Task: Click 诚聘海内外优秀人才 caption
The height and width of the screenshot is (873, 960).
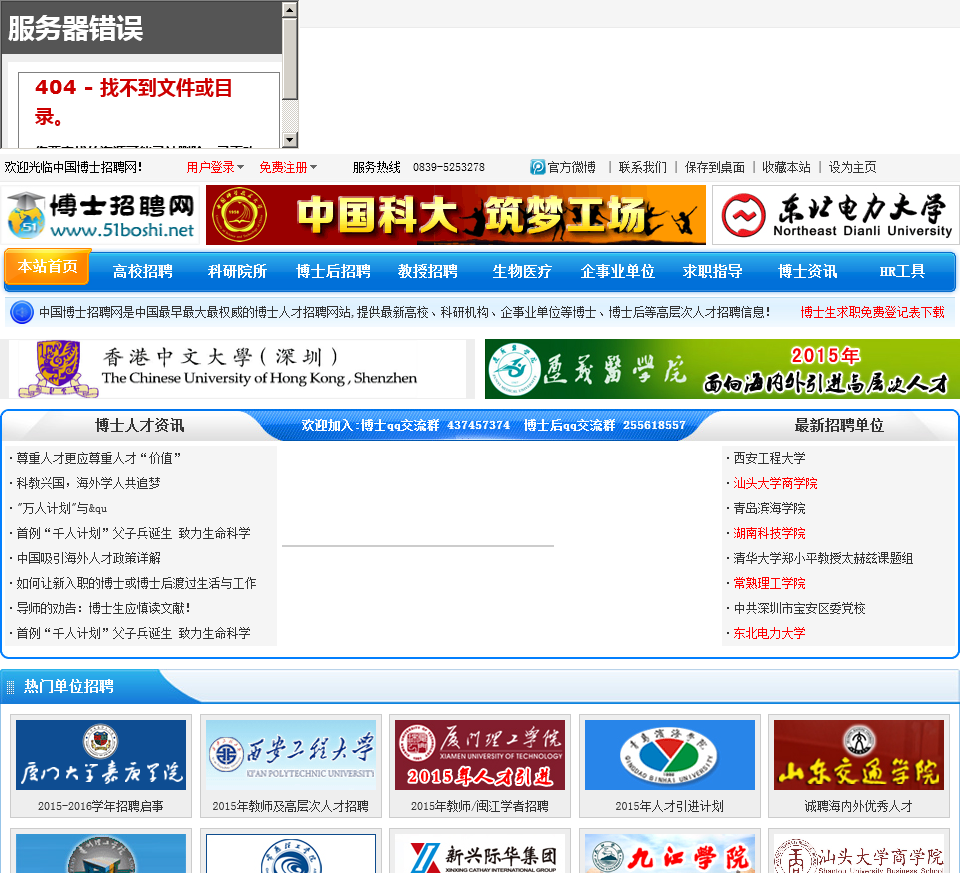Action: coord(859,806)
